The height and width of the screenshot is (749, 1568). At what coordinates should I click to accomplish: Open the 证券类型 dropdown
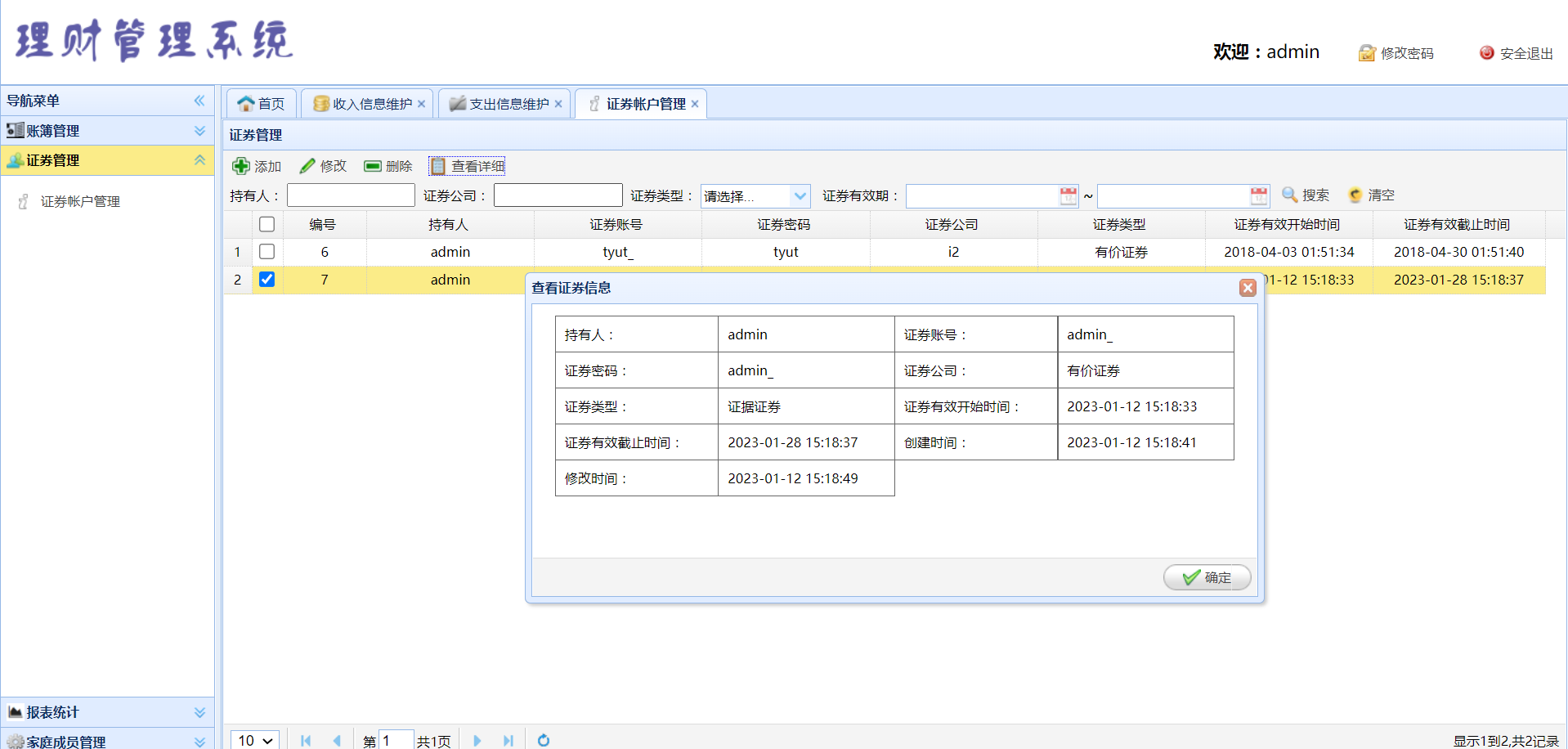pos(800,195)
